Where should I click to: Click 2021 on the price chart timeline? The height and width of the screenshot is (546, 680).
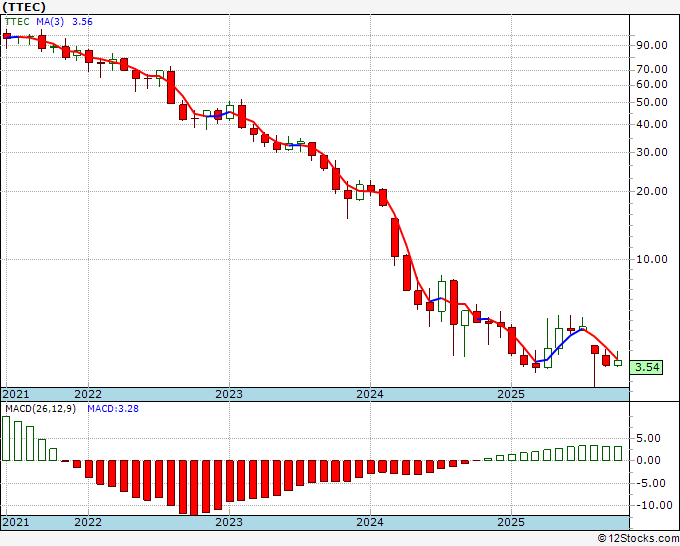16,394
